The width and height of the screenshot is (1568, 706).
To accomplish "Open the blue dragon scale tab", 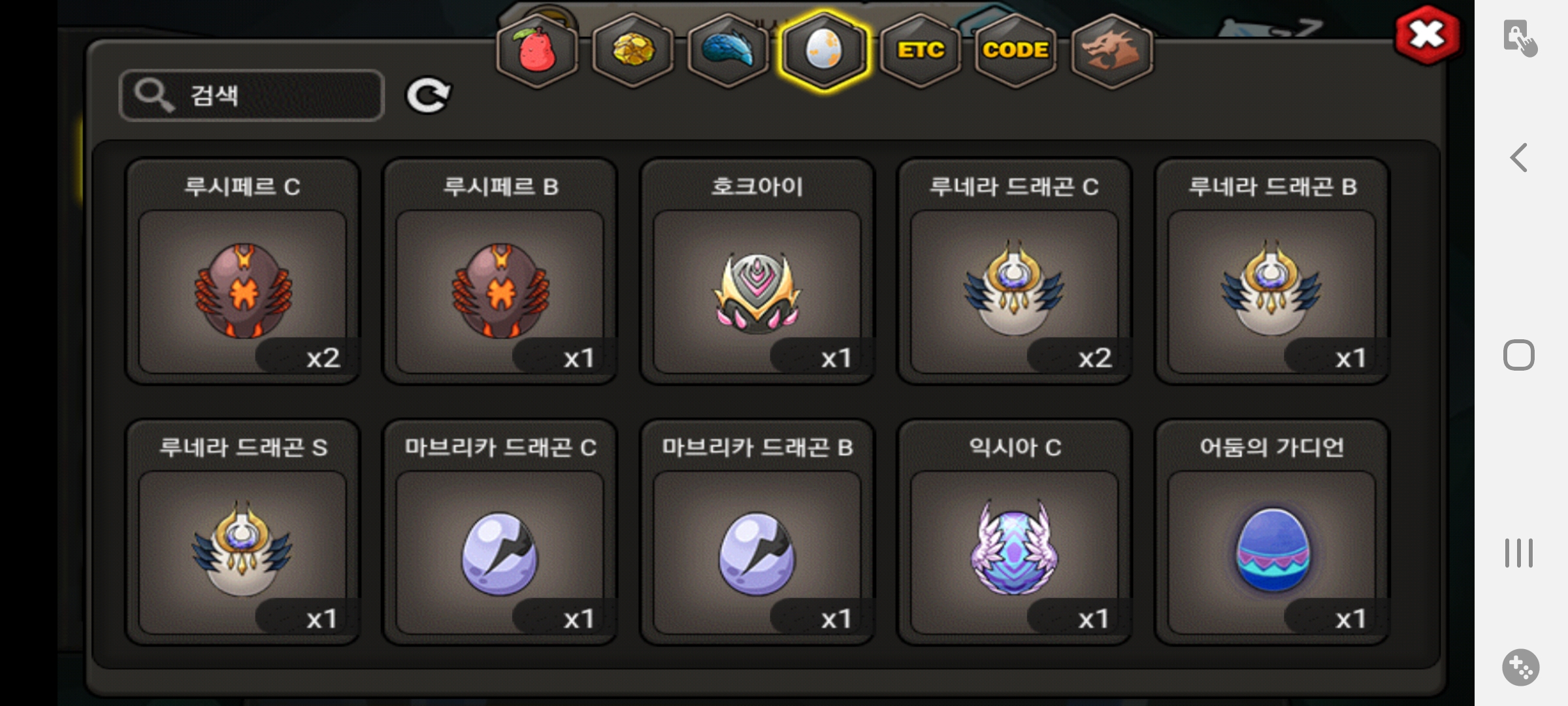I will tap(728, 51).
